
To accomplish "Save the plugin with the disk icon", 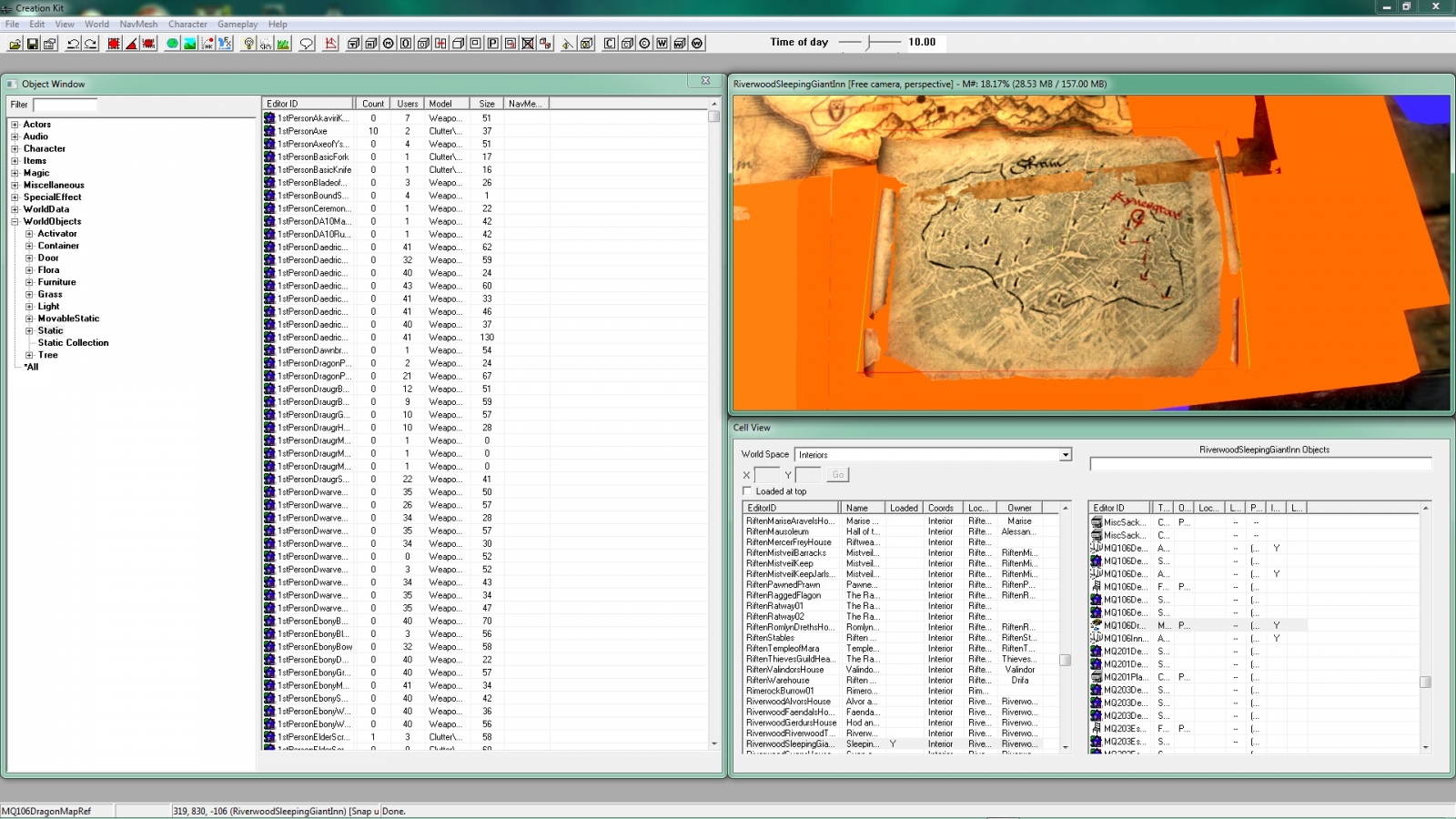I will (34, 43).
